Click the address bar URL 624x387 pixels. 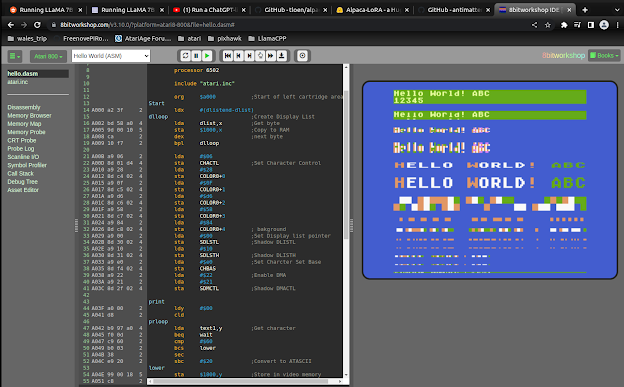[x=147, y=25]
